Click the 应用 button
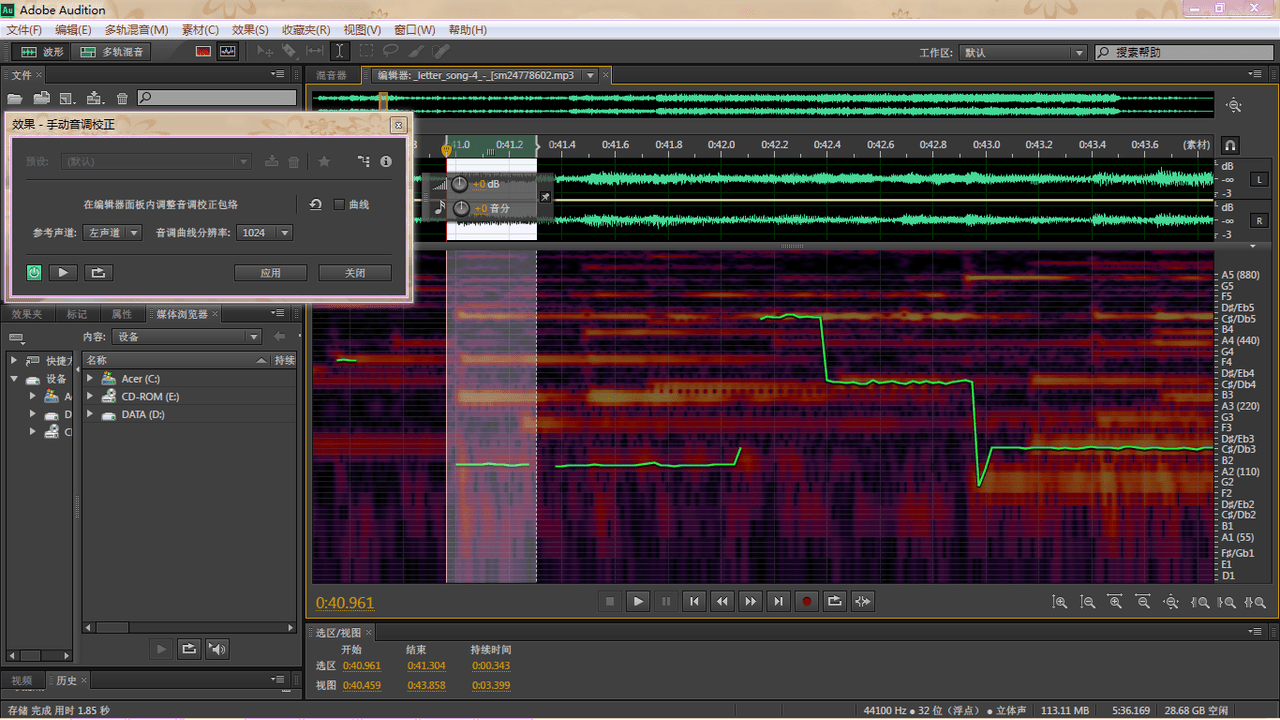1280x720 pixels. pyautogui.click(x=270, y=272)
